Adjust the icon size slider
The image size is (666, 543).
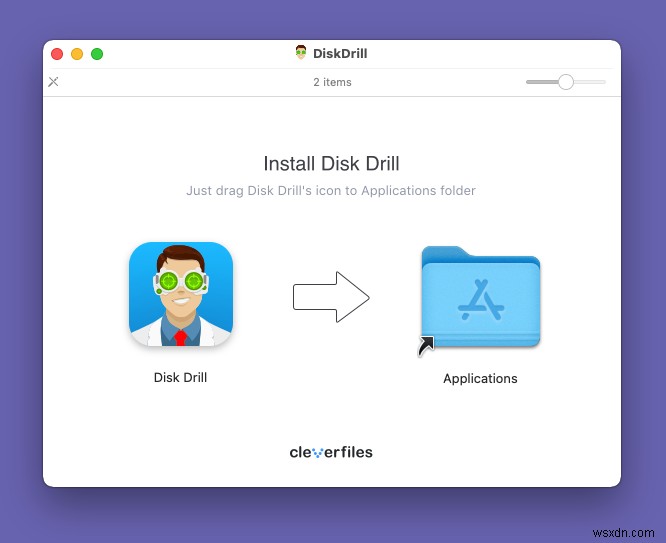(566, 82)
